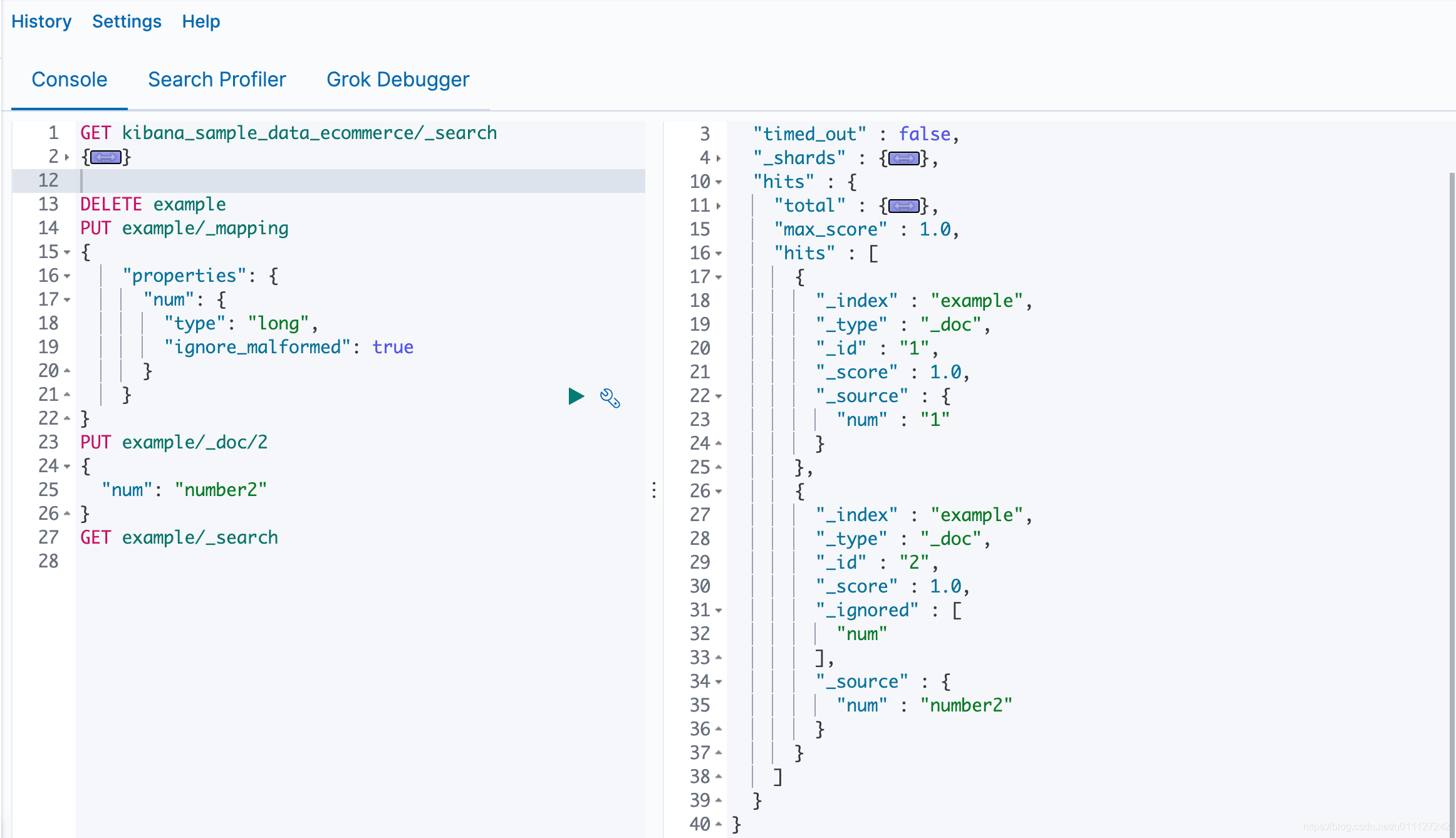
Task: Click the "_id" : "2" response line
Action: click(x=877, y=563)
